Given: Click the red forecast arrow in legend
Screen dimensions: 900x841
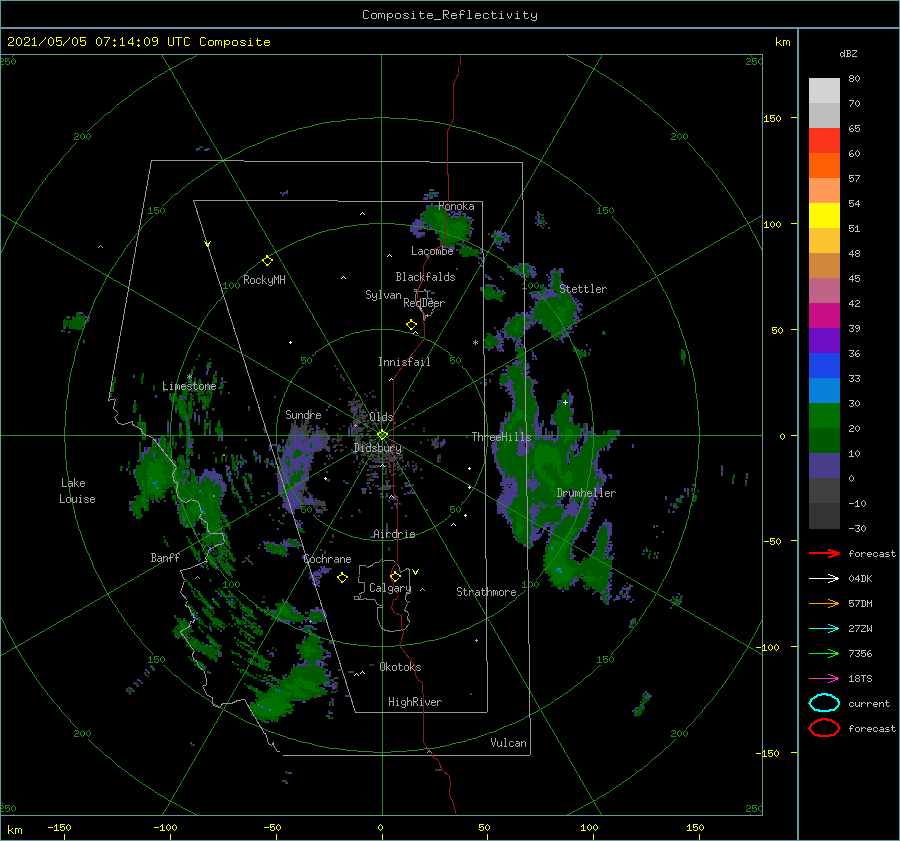Looking at the screenshot, I should pos(824,553).
